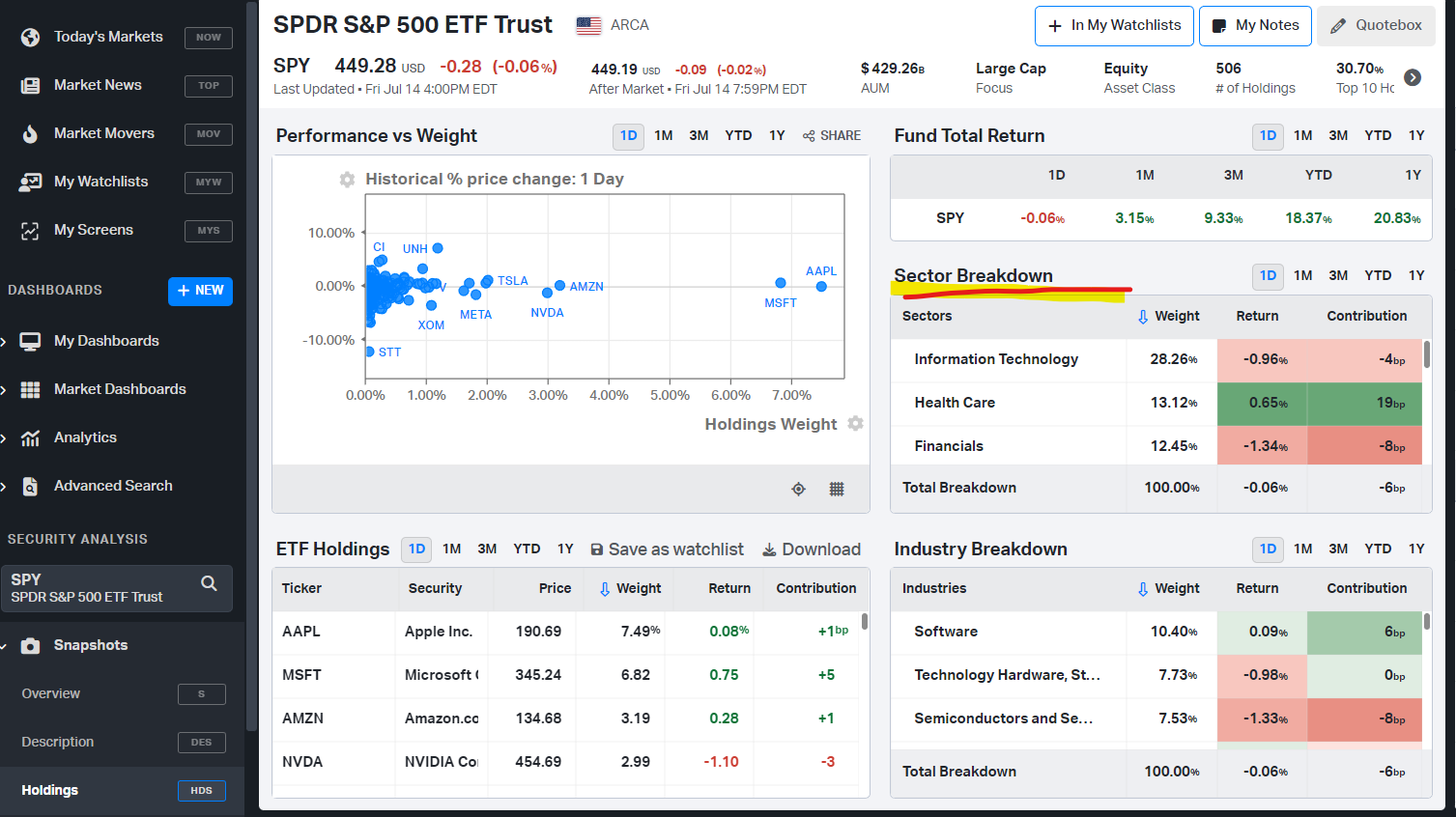Image resolution: width=1456 pixels, height=817 pixels.
Task: Collapse the Snapshots section
Action: click(x=6, y=646)
